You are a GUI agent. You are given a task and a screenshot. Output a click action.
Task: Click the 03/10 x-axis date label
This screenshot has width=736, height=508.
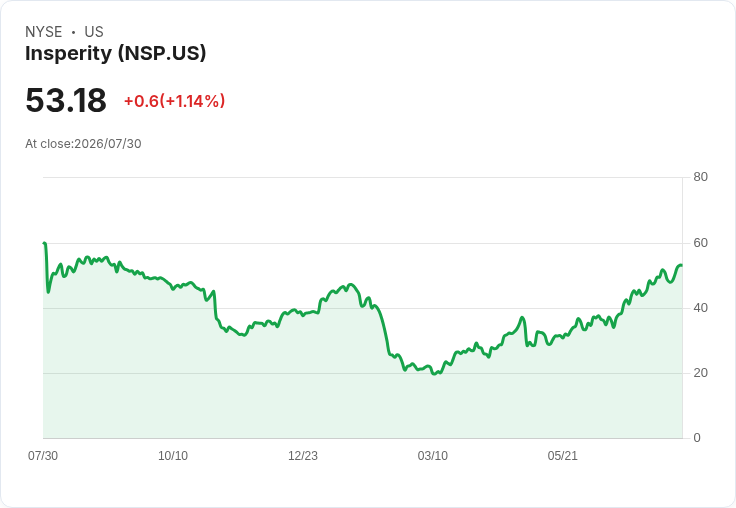coord(433,456)
